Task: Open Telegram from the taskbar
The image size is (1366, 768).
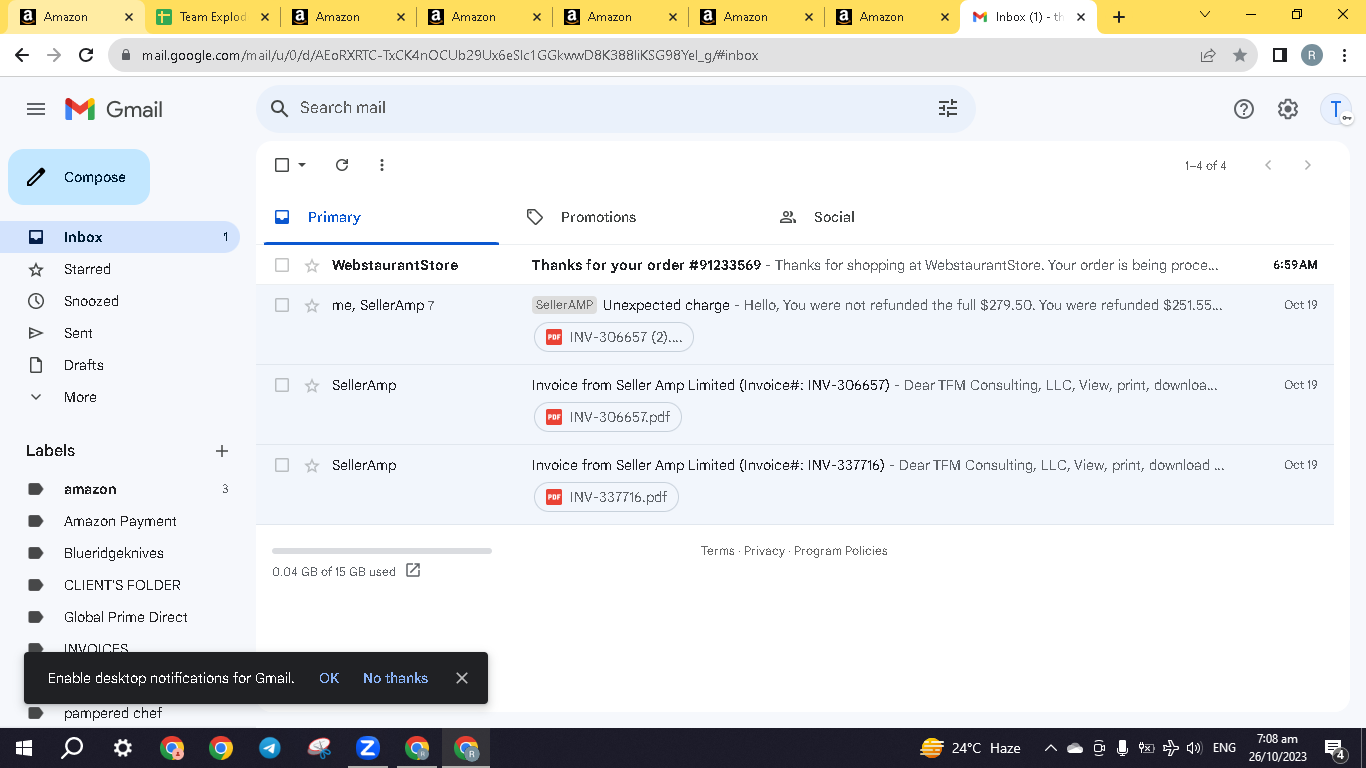Action: pos(270,748)
